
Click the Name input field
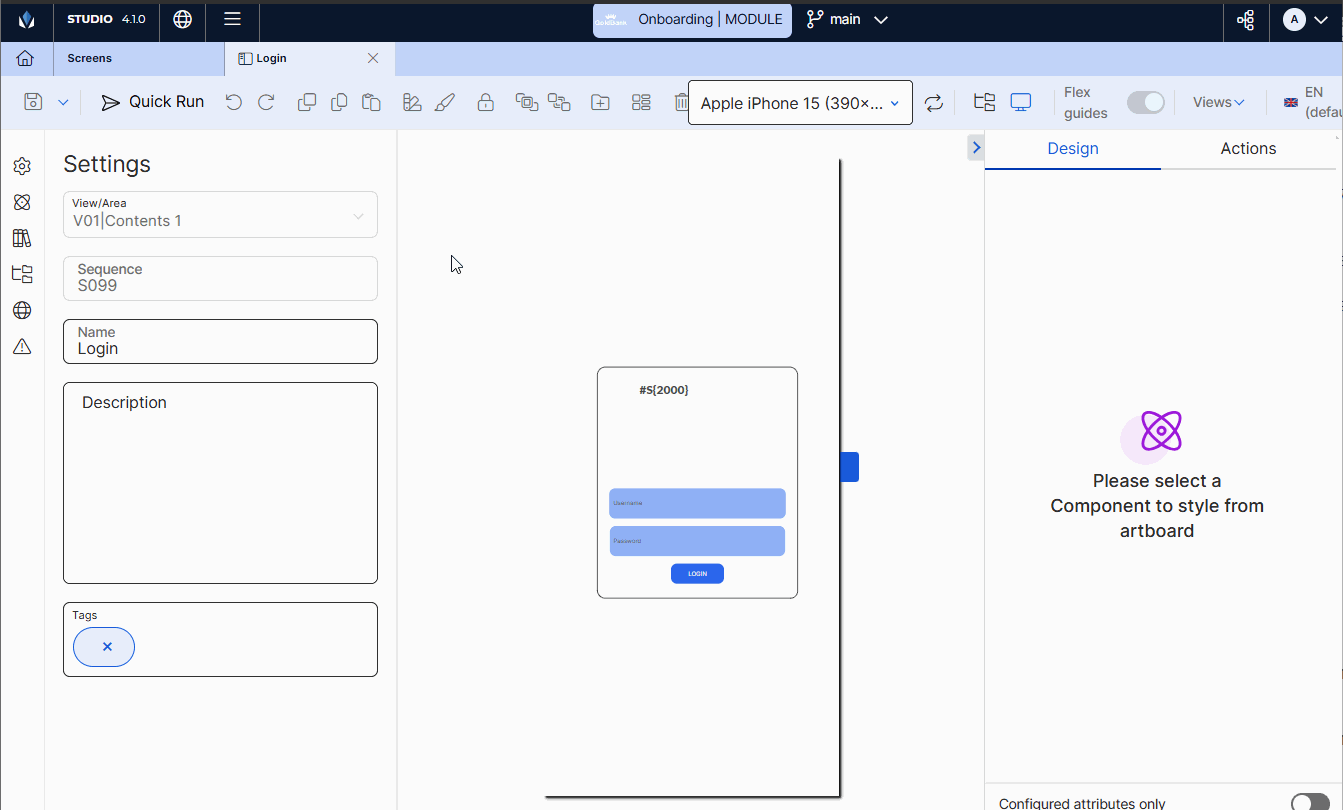click(220, 348)
